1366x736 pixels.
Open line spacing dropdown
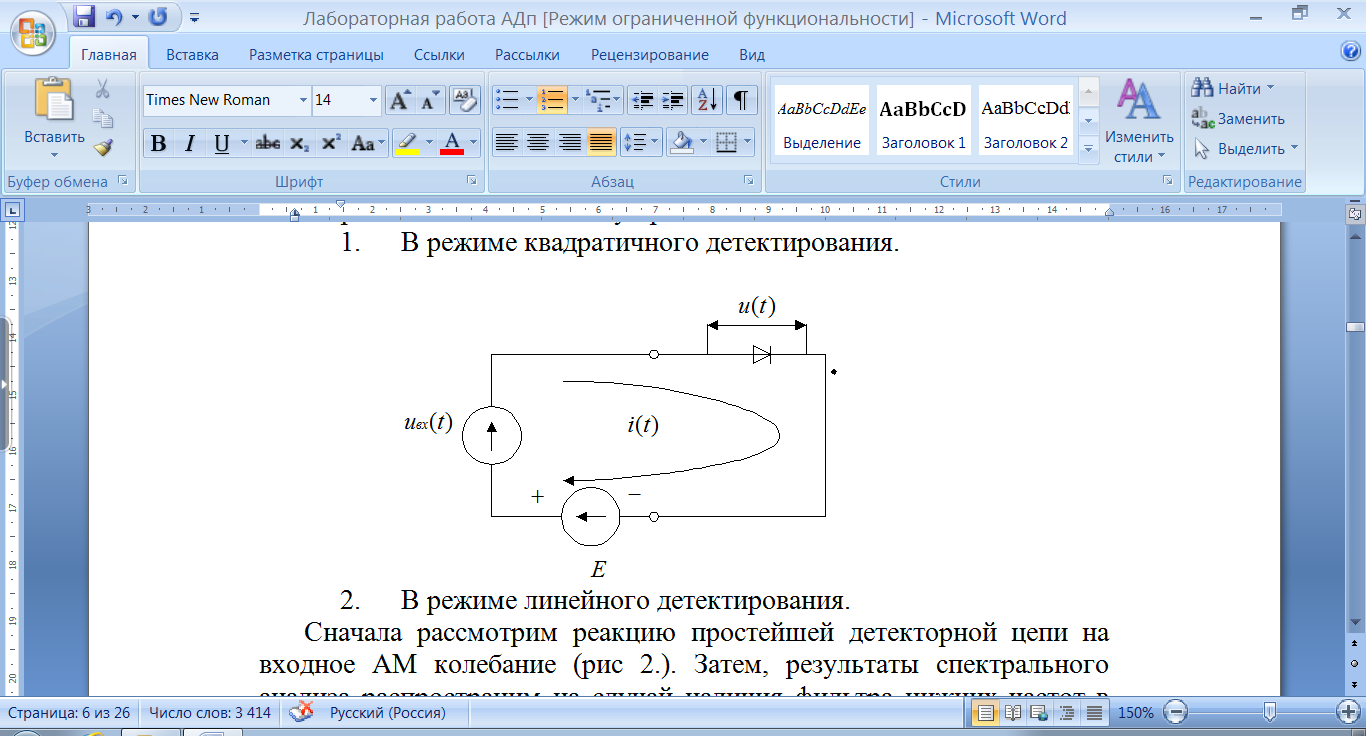[x=640, y=143]
